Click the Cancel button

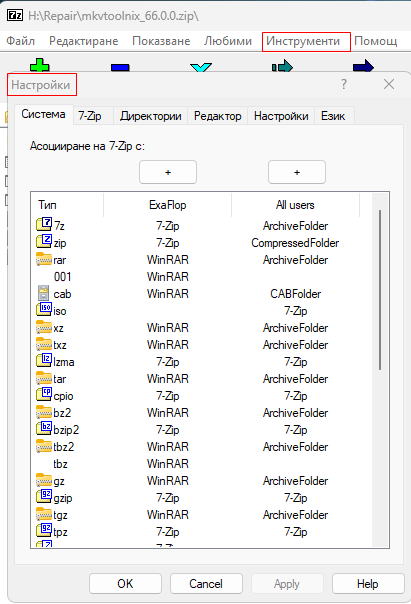pyautogui.click(x=206, y=584)
